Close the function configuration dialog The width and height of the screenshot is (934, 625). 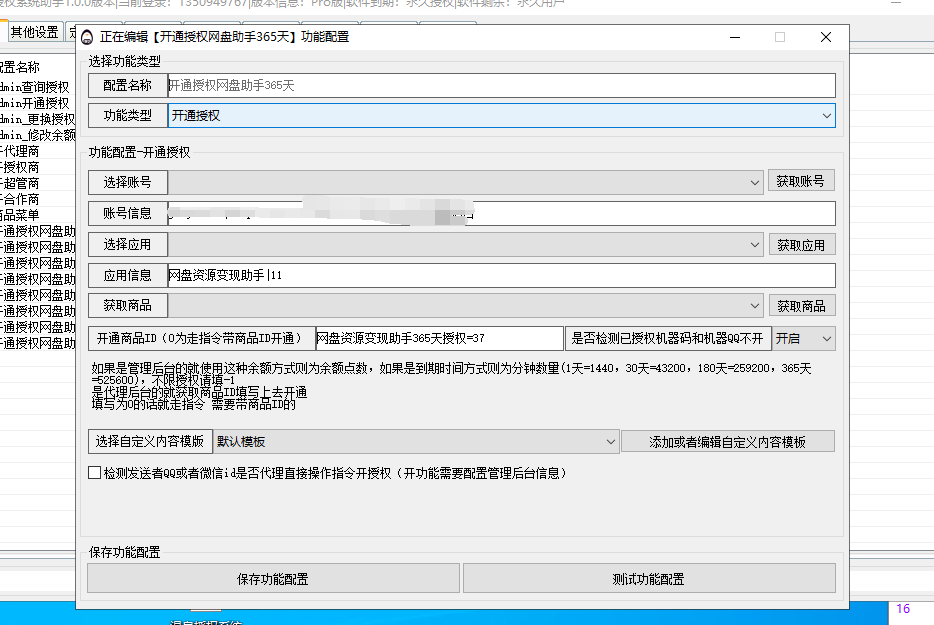(x=825, y=37)
